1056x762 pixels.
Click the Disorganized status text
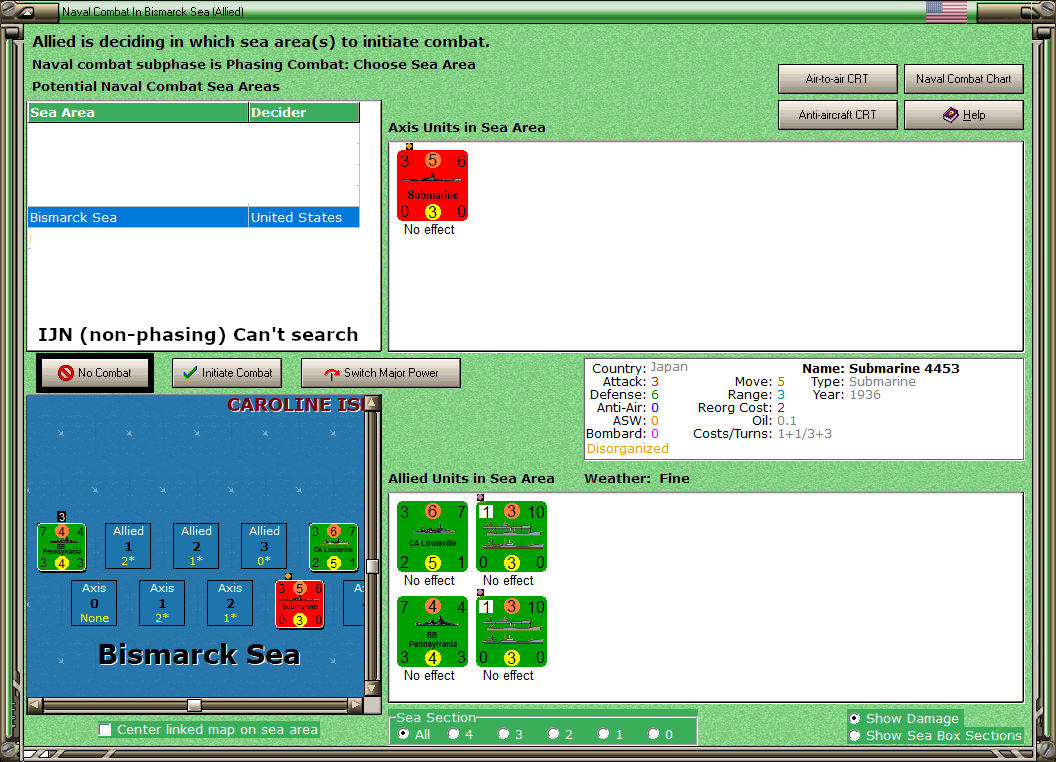tap(627, 449)
